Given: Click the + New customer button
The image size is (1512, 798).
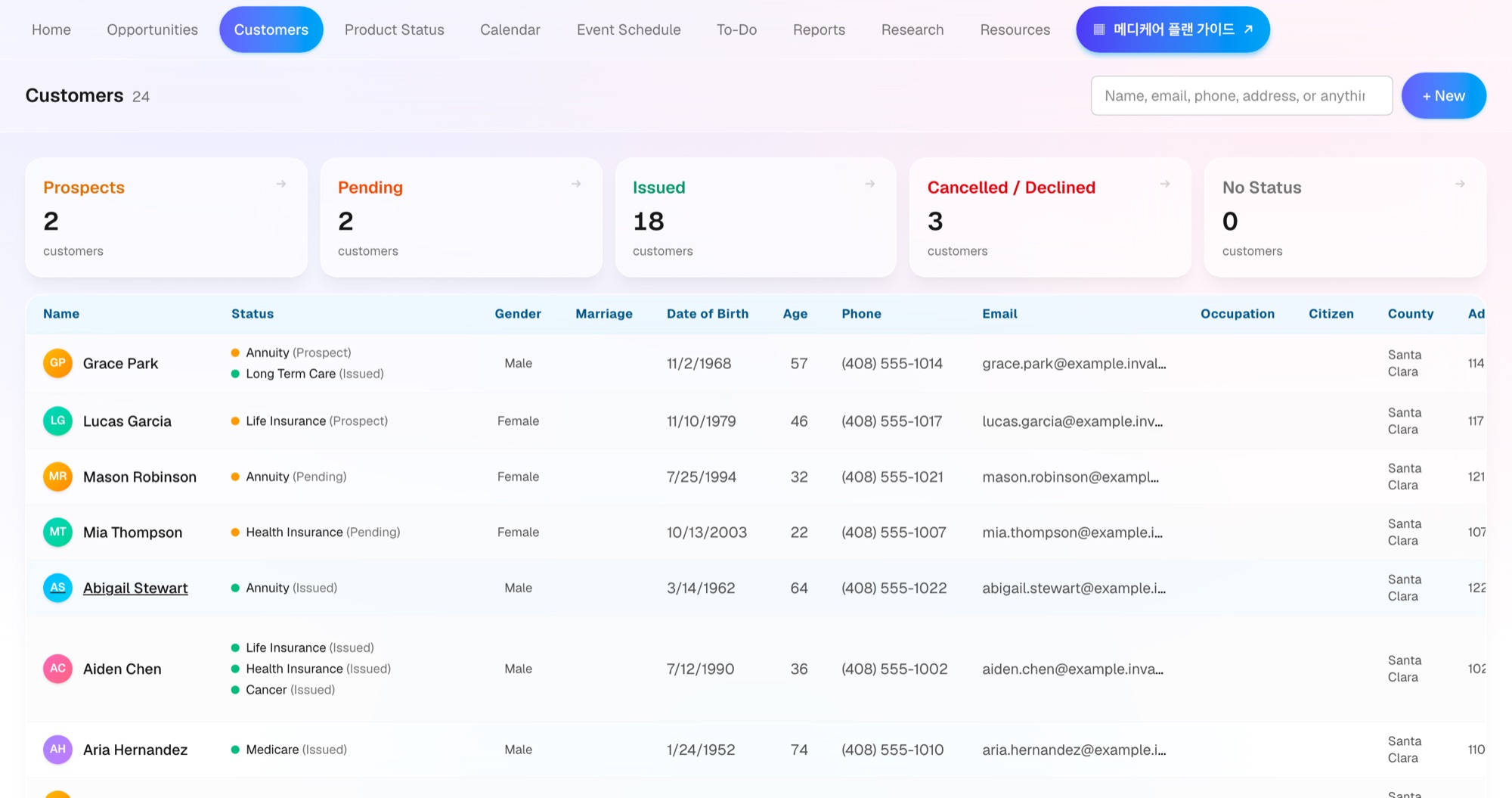Looking at the screenshot, I should coord(1443,96).
